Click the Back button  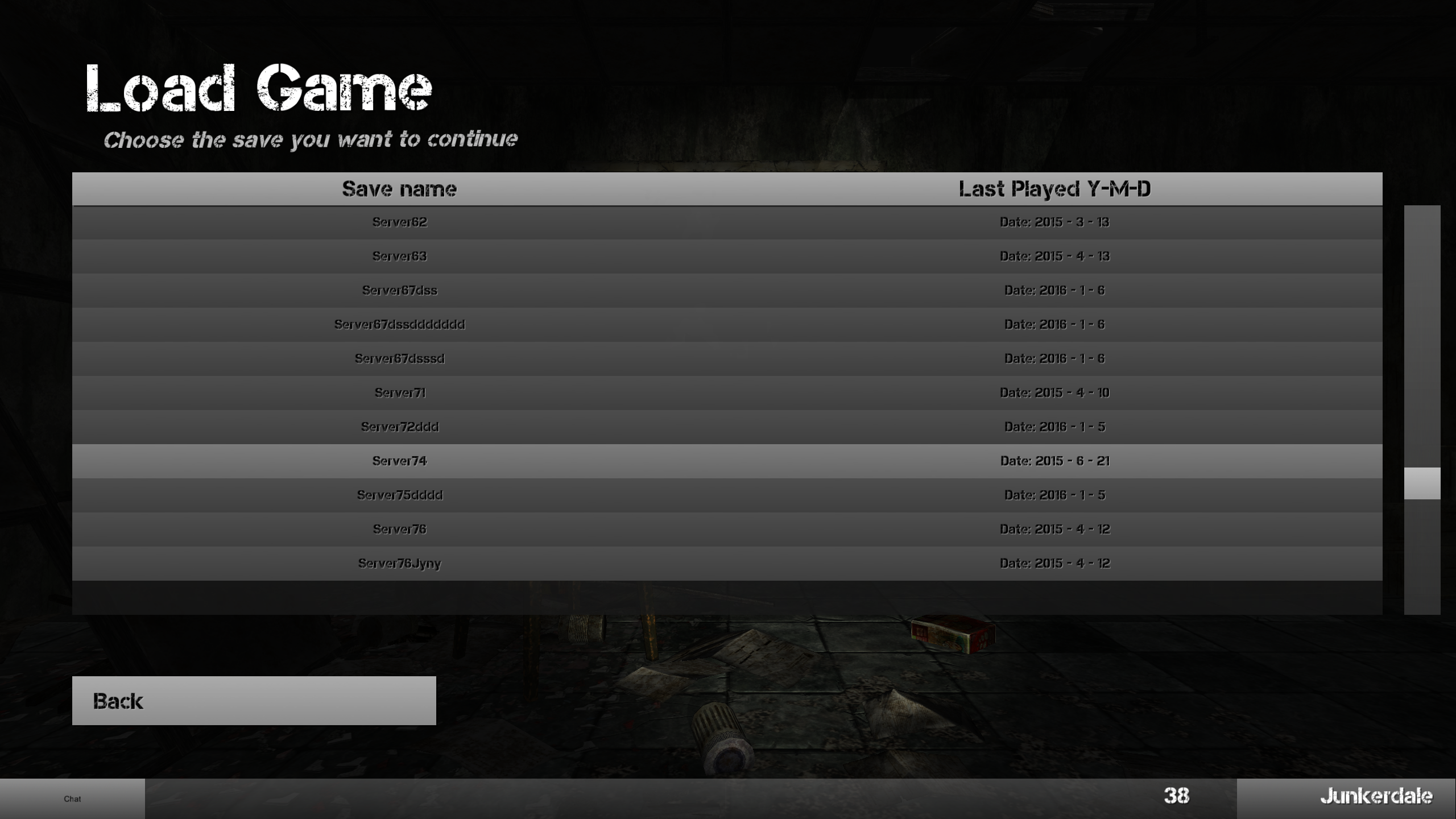(x=254, y=700)
